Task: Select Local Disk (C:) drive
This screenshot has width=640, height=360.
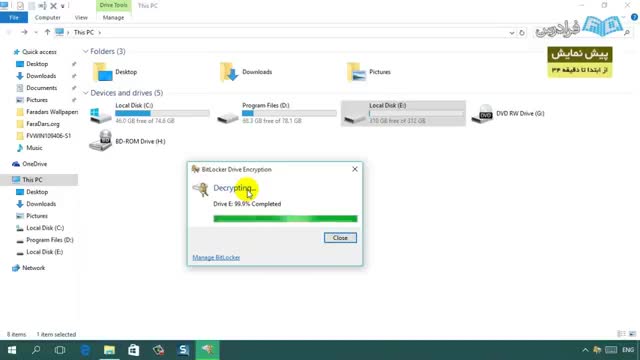Action: tap(149, 113)
